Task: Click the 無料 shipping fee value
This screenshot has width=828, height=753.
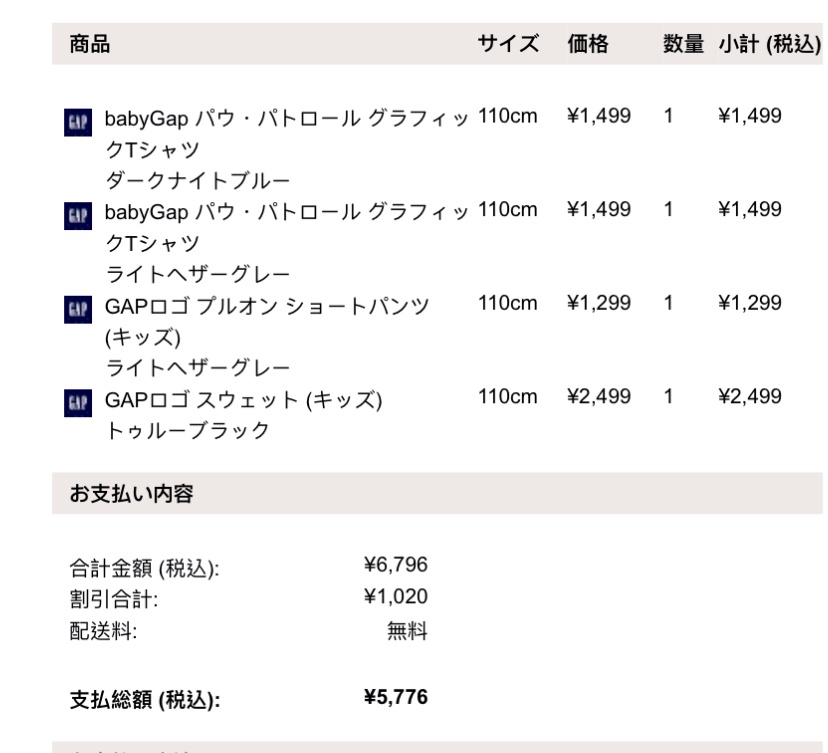Action: pos(407,631)
